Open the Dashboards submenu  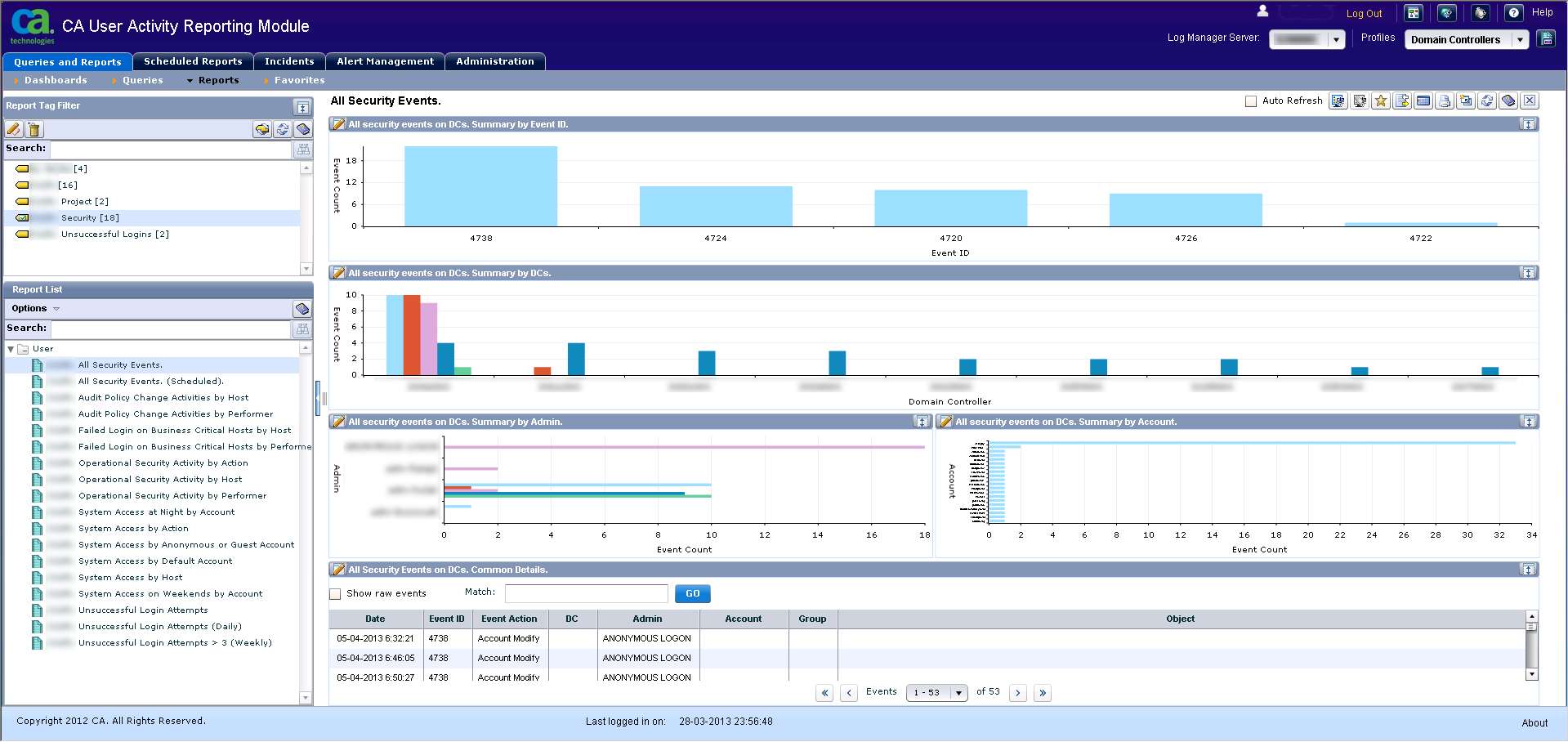[x=56, y=80]
